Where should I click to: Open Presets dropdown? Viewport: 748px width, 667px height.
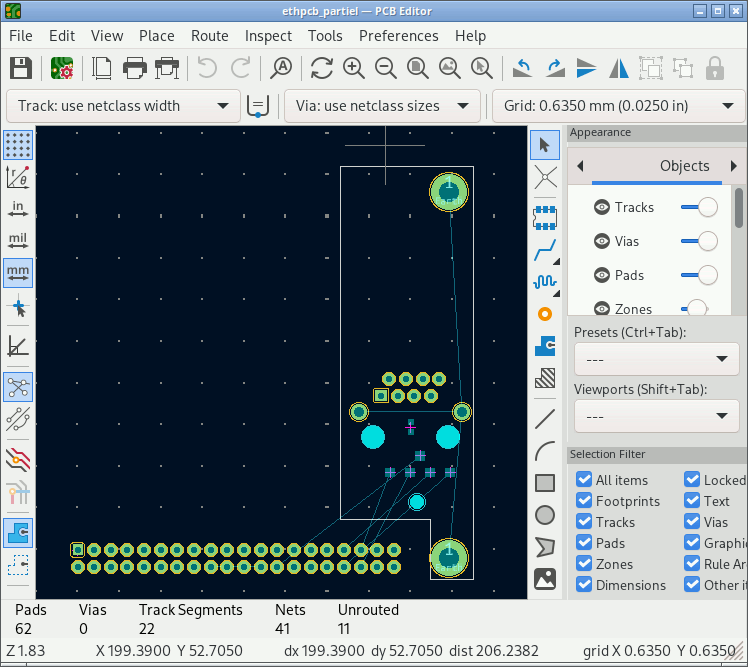tap(656, 359)
